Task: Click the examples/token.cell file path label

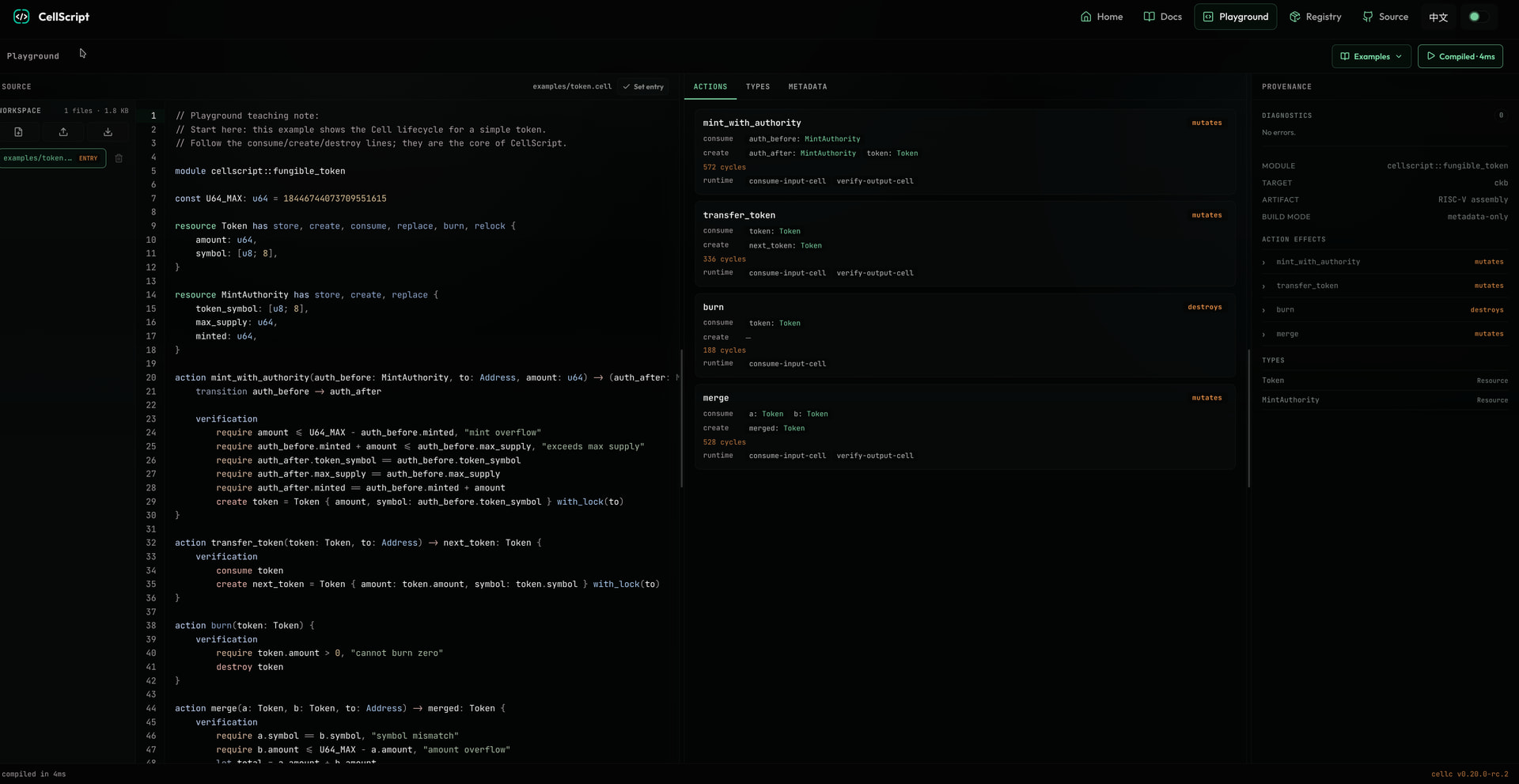Action: (x=571, y=87)
